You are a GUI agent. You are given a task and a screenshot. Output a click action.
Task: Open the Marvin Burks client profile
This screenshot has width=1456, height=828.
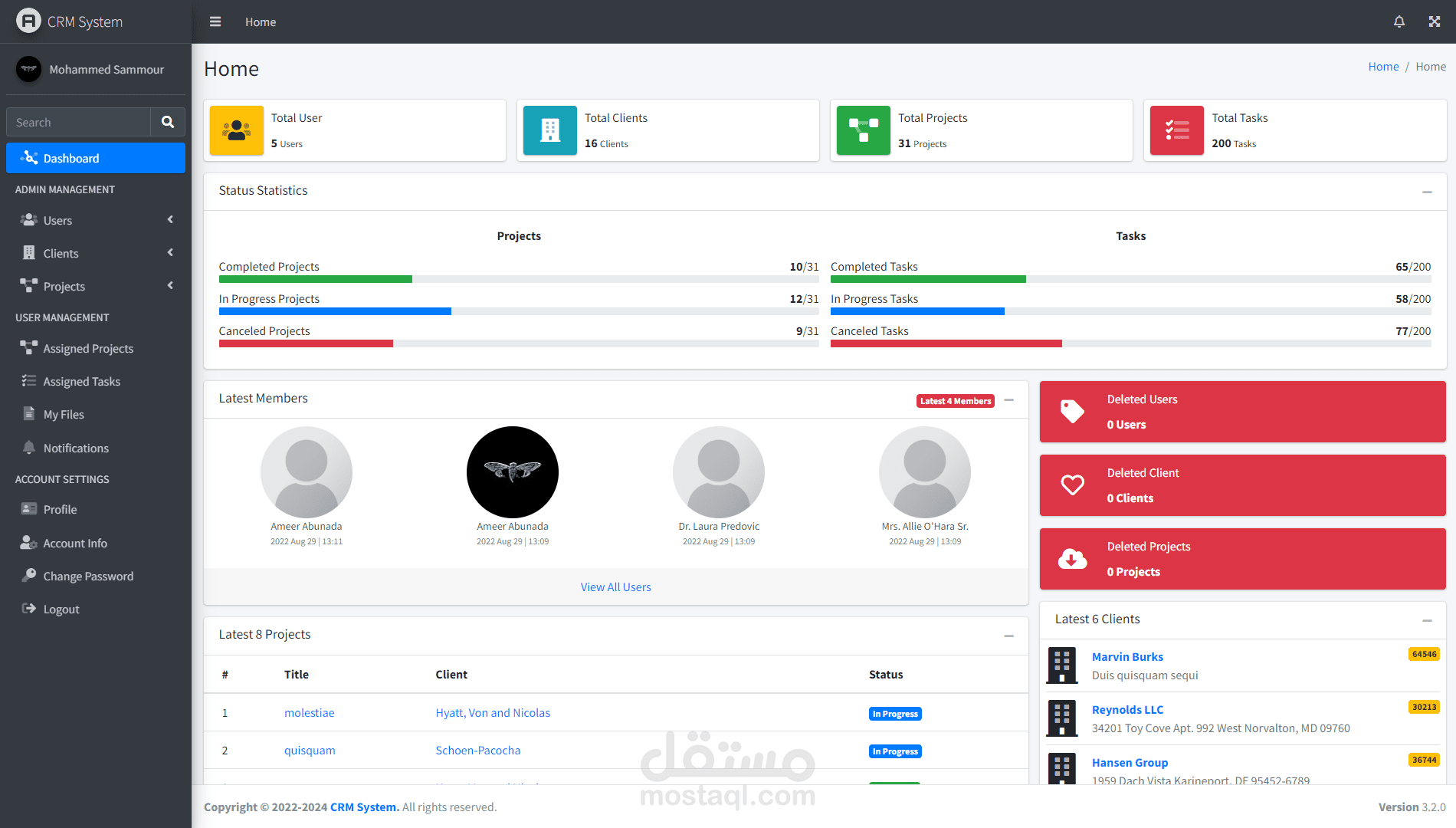click(1127, 656)
